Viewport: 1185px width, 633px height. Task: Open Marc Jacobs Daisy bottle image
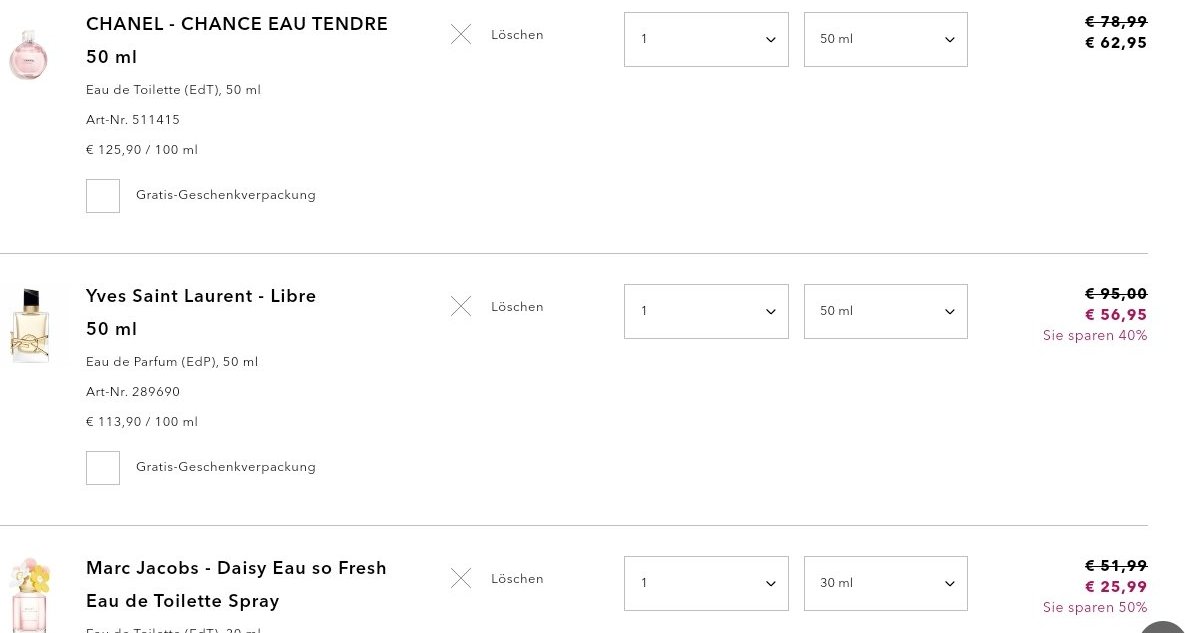point(30,595)
